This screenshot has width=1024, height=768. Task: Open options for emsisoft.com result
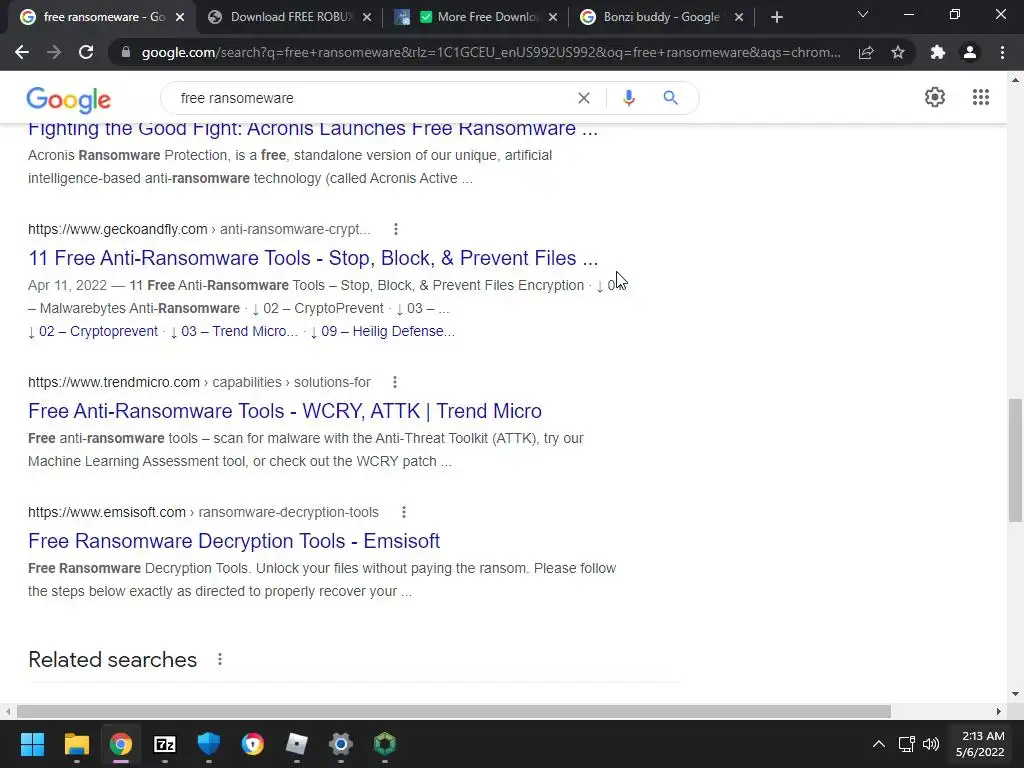pos(404,512)
